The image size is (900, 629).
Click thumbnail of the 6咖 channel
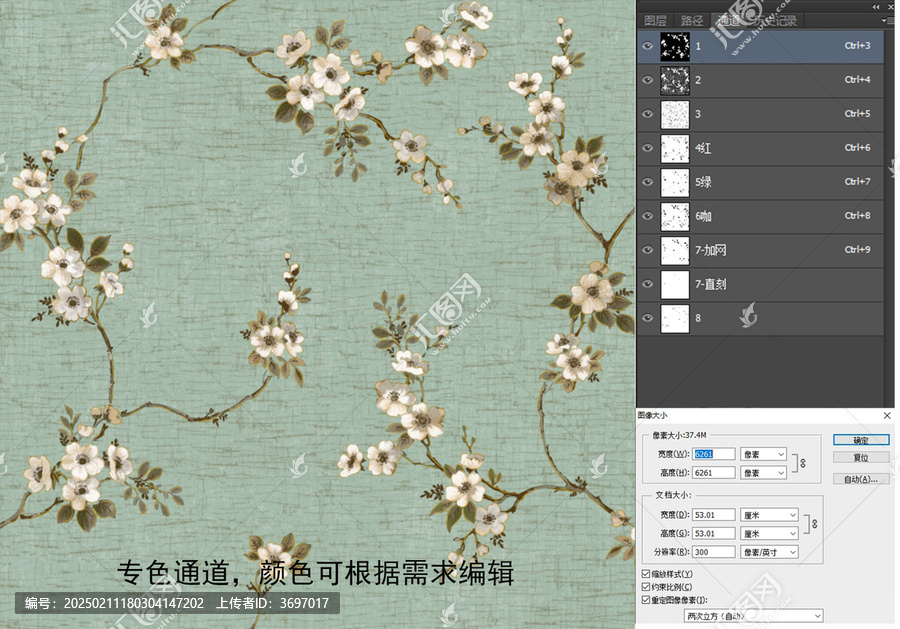pyautogui.click(x=675, y=216)
